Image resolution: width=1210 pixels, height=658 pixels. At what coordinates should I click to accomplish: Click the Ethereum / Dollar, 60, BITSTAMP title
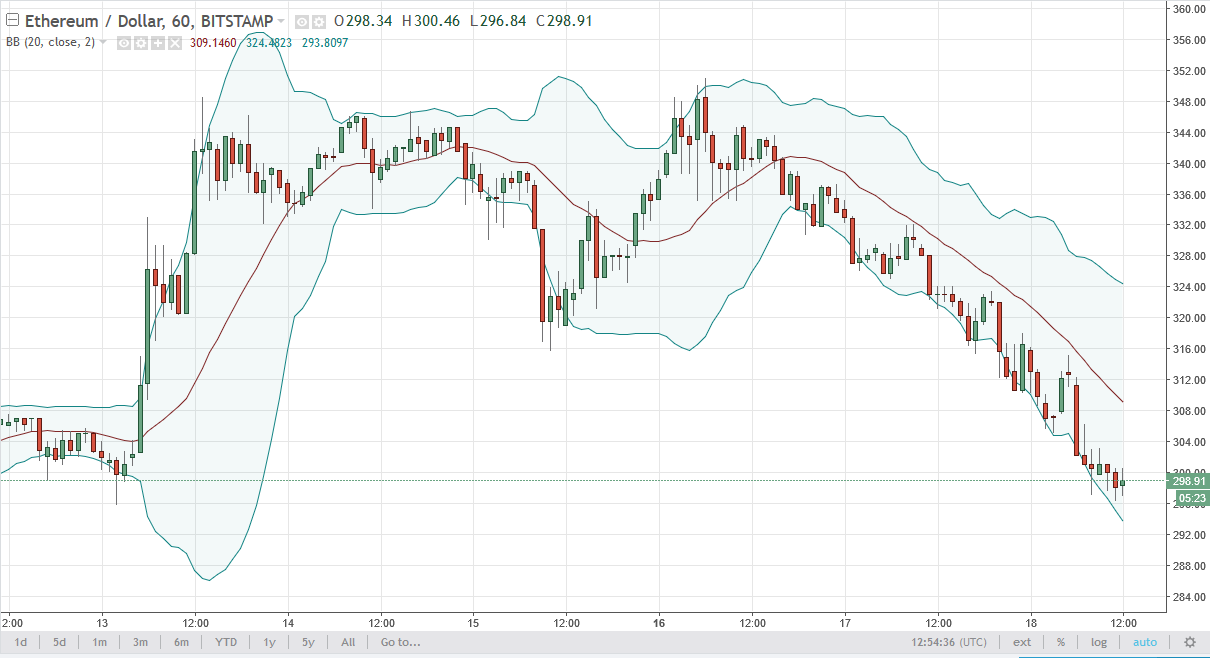point(149,21)
